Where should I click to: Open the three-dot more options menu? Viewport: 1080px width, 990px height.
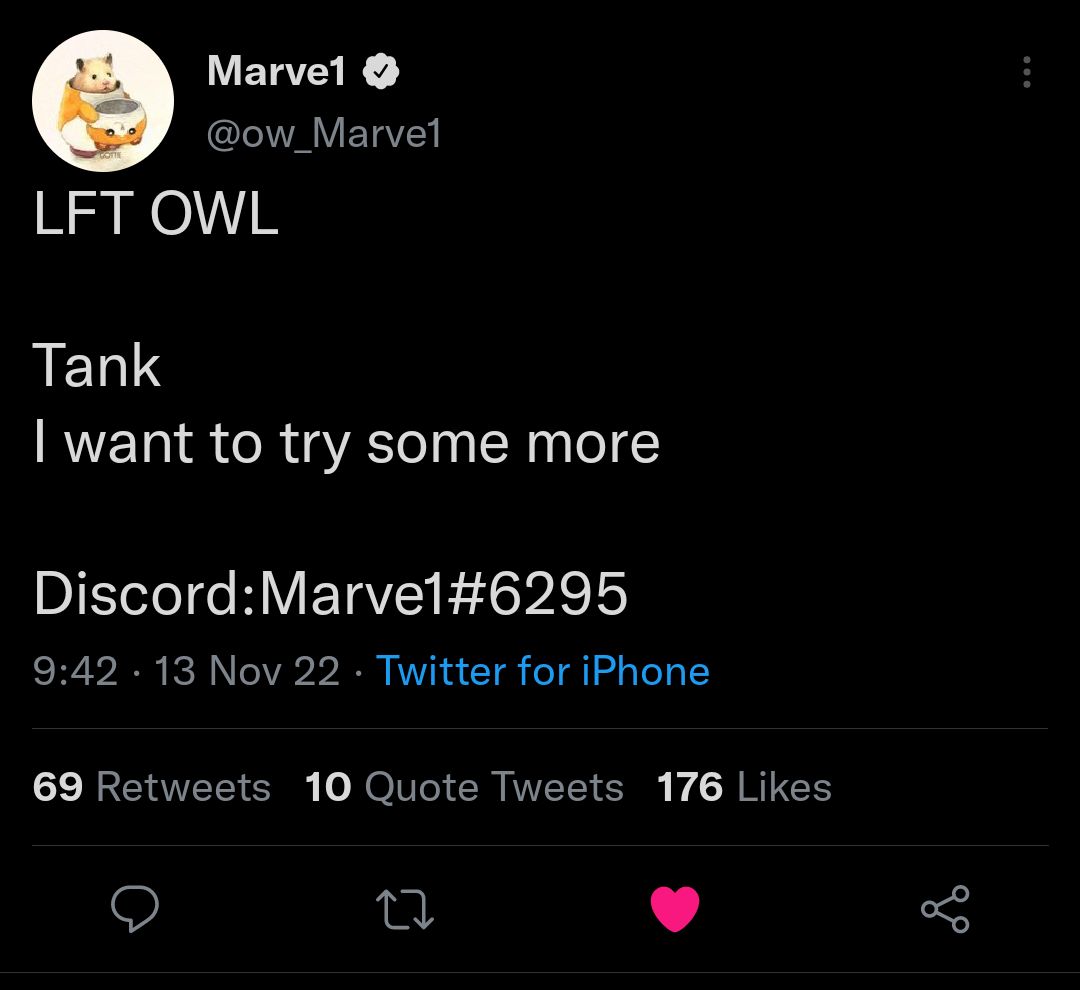click(1026, 74)
